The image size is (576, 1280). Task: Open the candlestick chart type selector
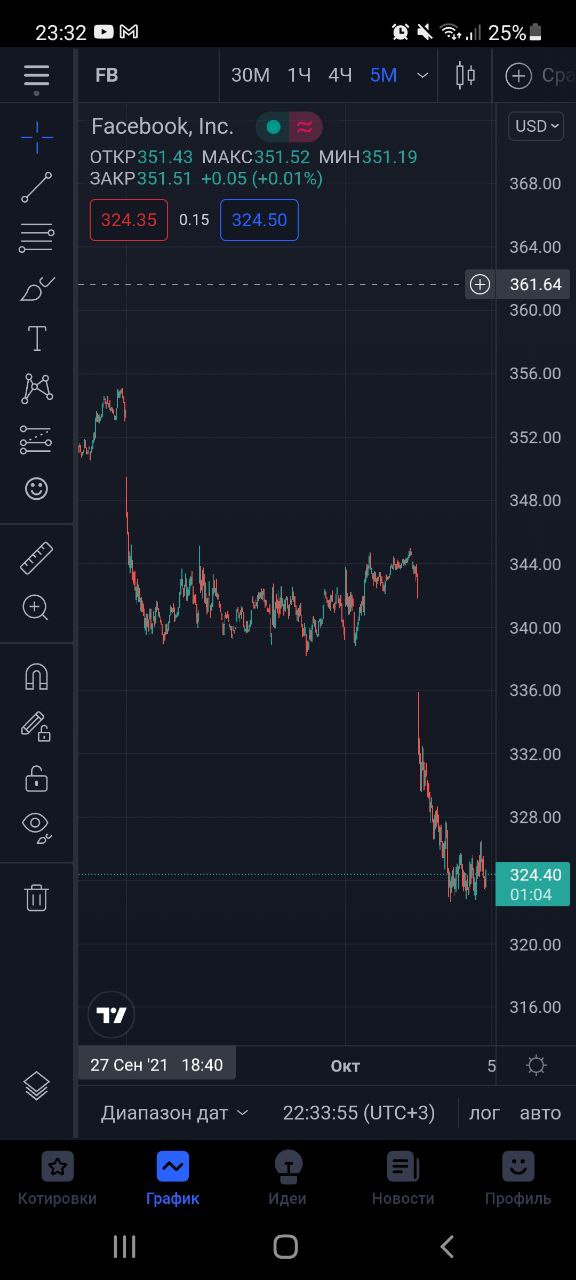pos(465,75)
